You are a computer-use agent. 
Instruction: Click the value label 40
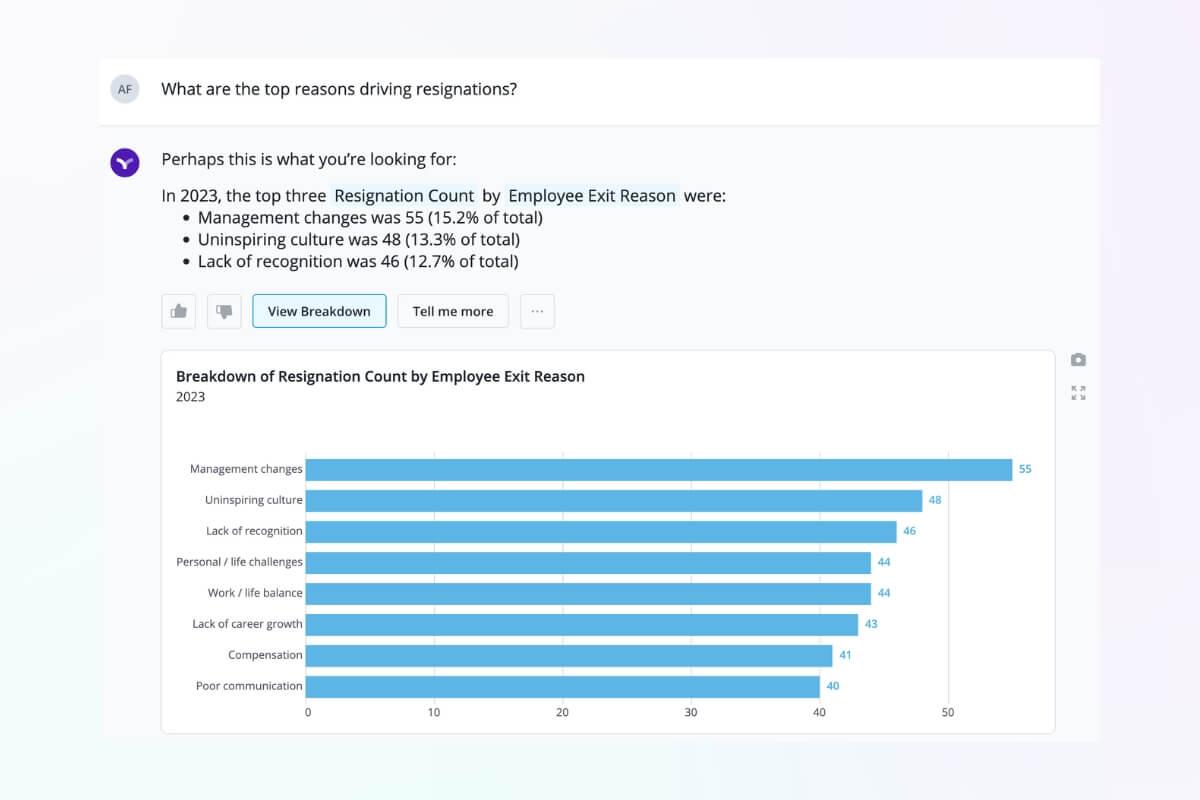[833, 686]
